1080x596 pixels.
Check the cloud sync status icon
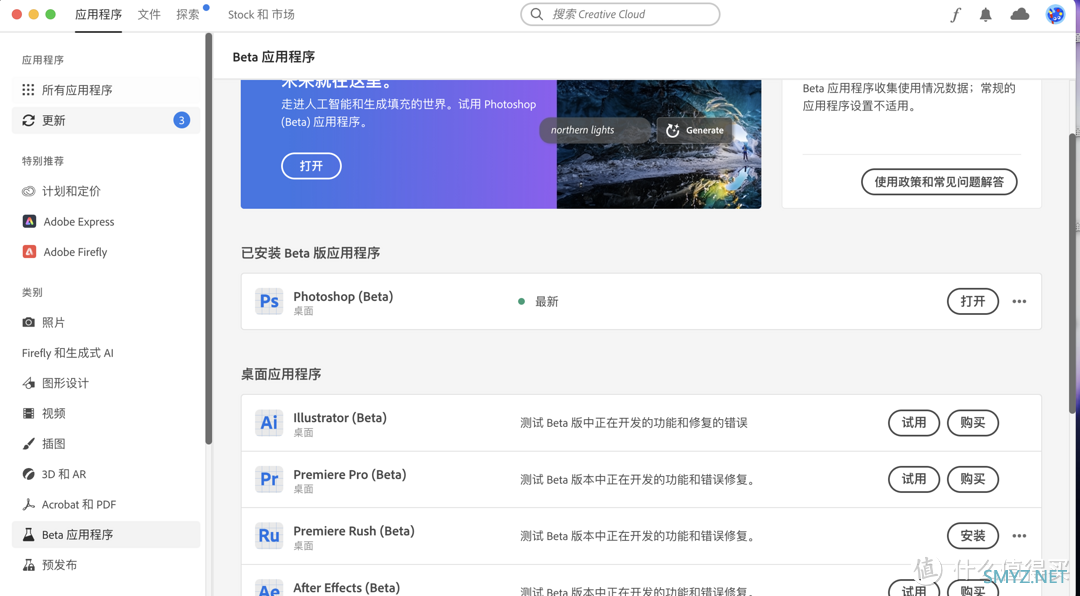pyautogui.click(x=1019, y=14)
